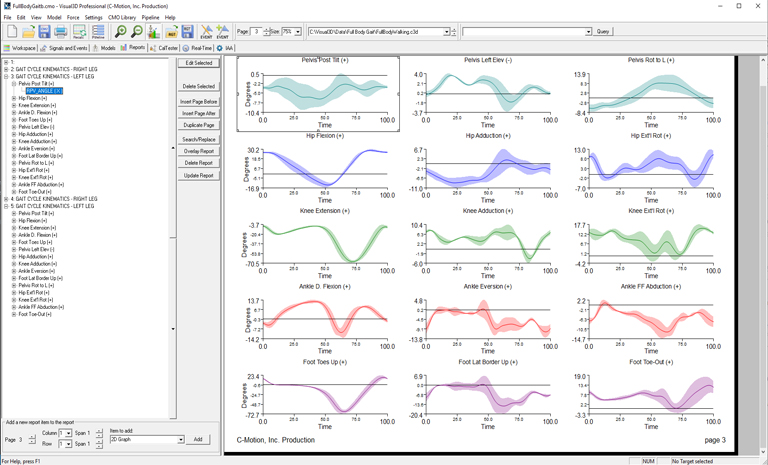Click the report graph toolbar icon
Viewport: 768px width, 465px height.
tap(154, 32)
